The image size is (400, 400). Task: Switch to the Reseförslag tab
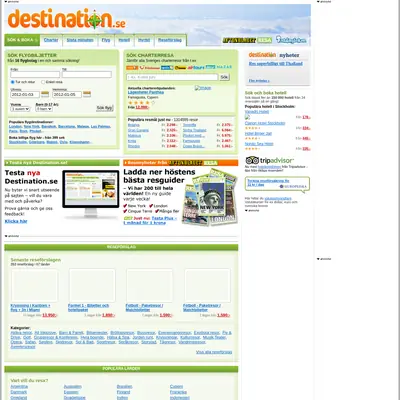(170, 40)
